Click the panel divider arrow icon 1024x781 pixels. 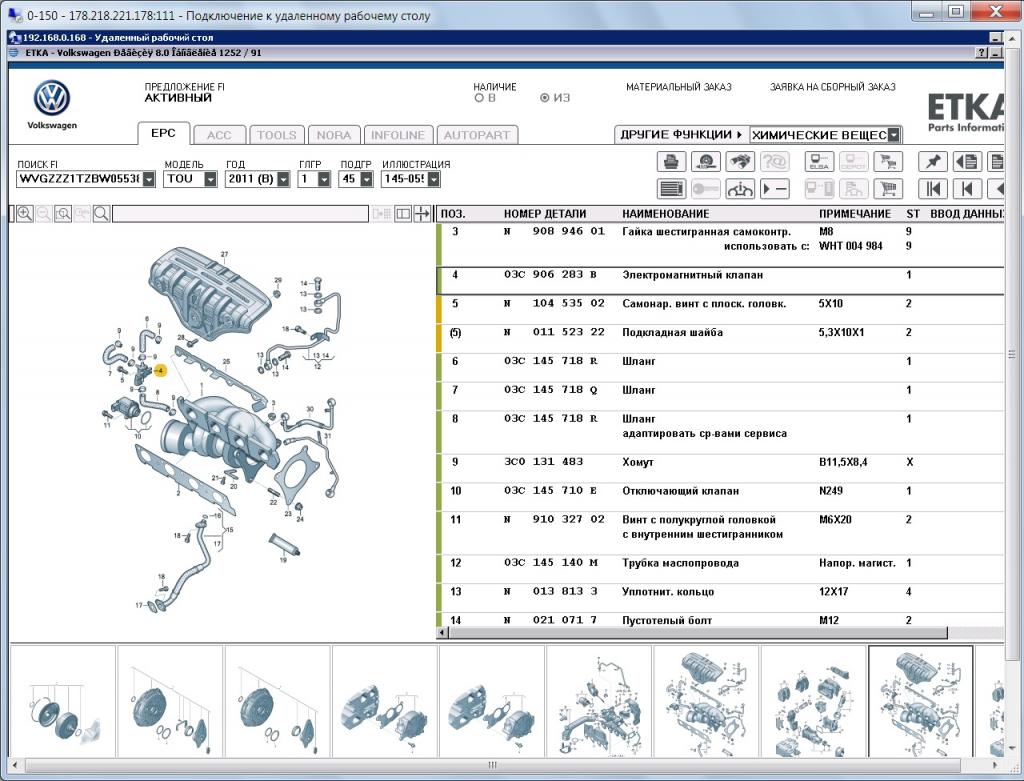pyautogui.click(x=423, y=214)
